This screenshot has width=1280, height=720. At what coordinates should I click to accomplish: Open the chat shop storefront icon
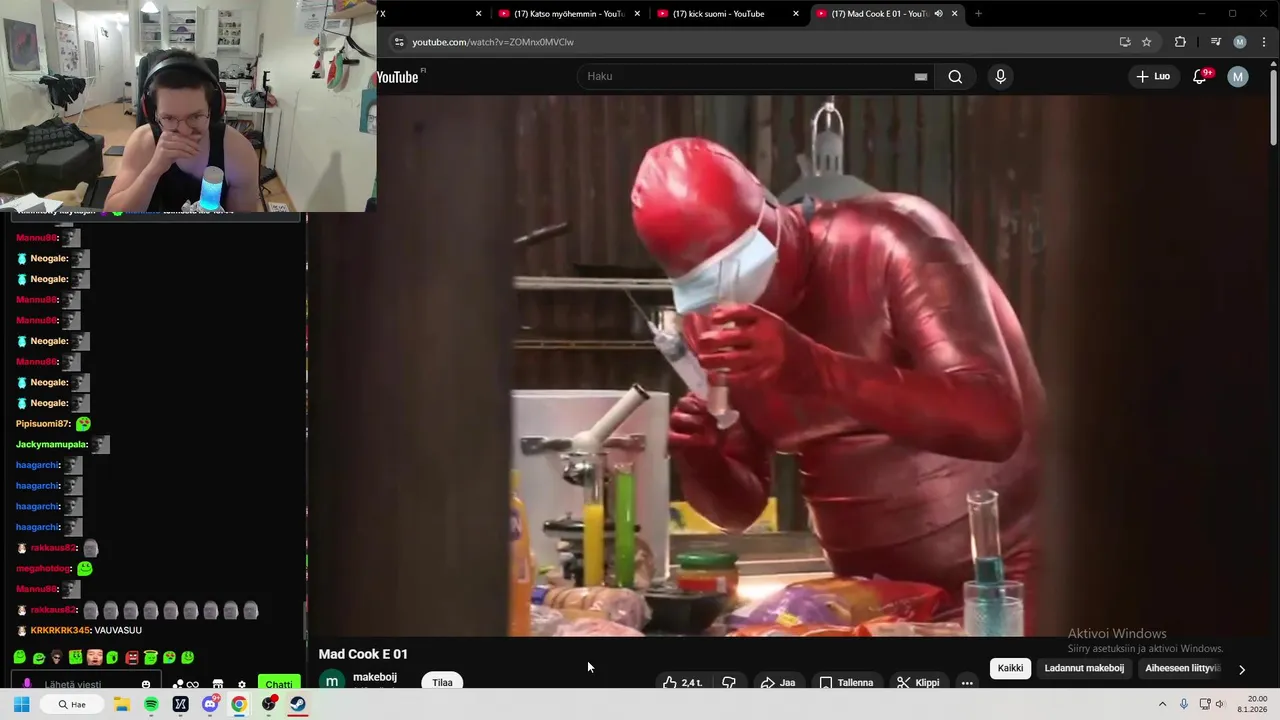click(217, 685)
